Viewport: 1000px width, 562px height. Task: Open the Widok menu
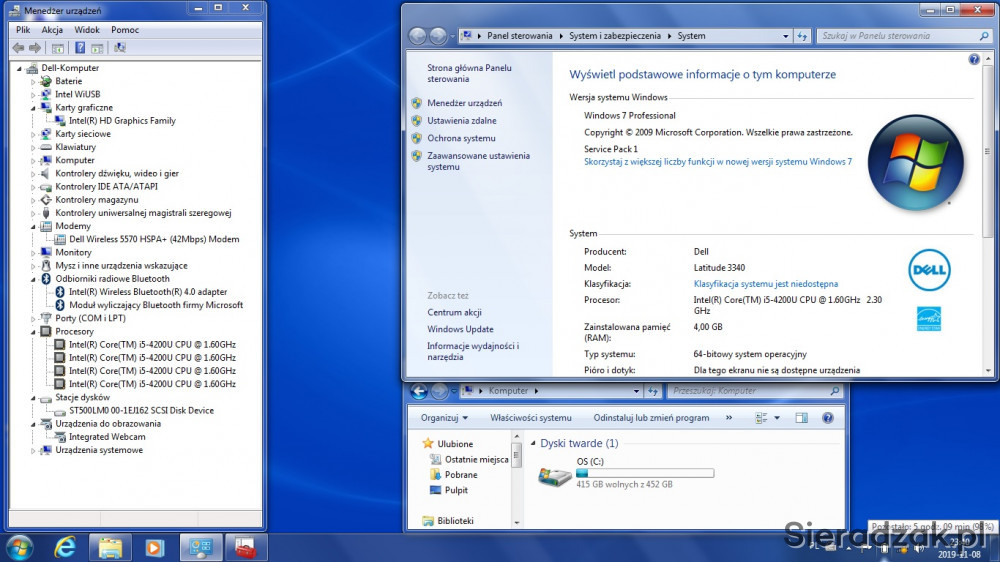(x=87, y=30)
